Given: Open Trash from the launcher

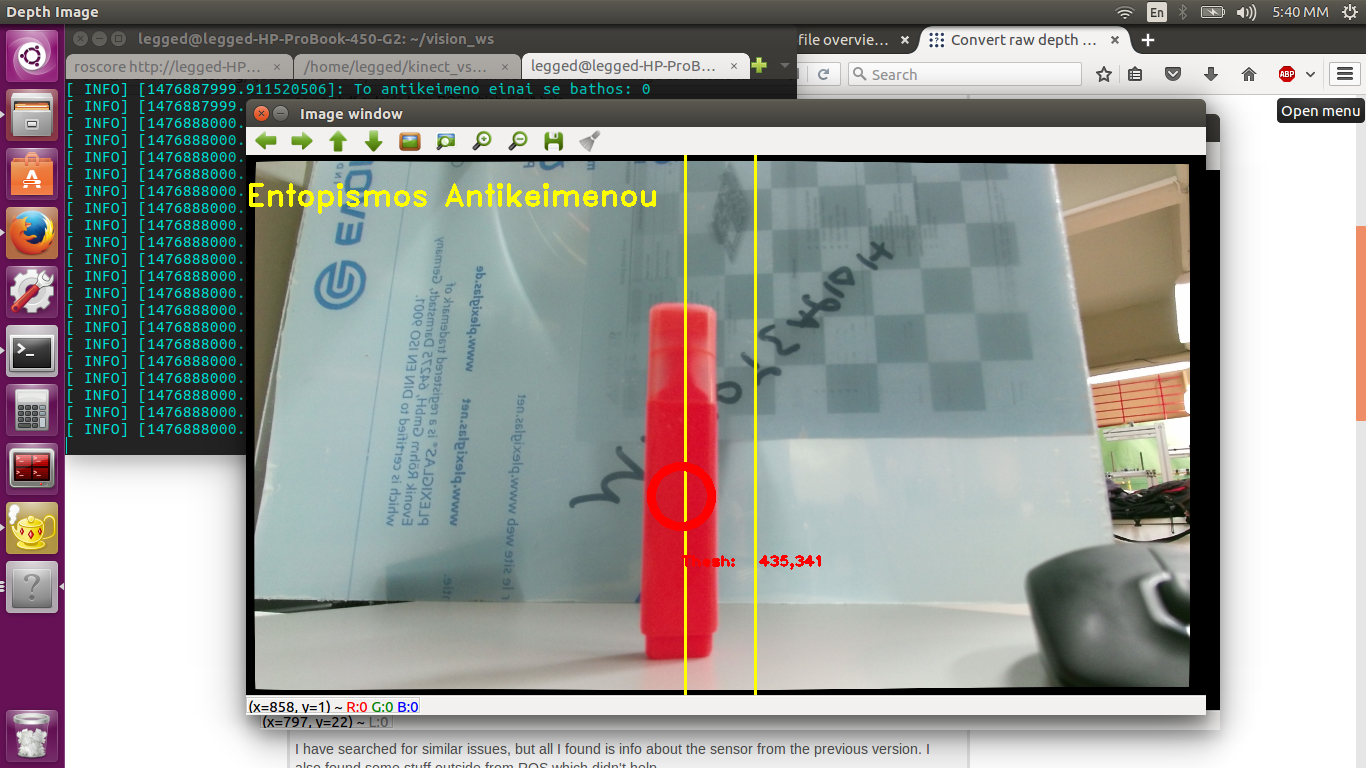Looking at the screenshot, I should pos(32,736).
